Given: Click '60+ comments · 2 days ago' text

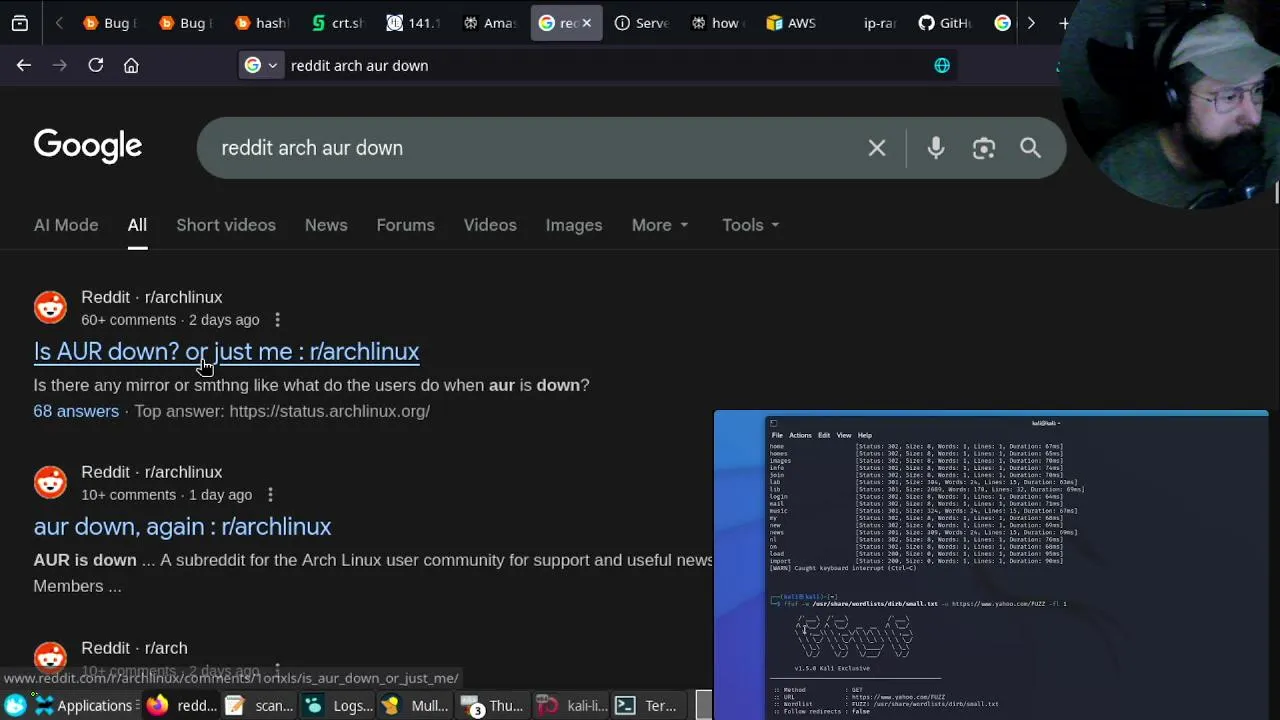Looking at the screenshot, I should click(x=170, y=320).
